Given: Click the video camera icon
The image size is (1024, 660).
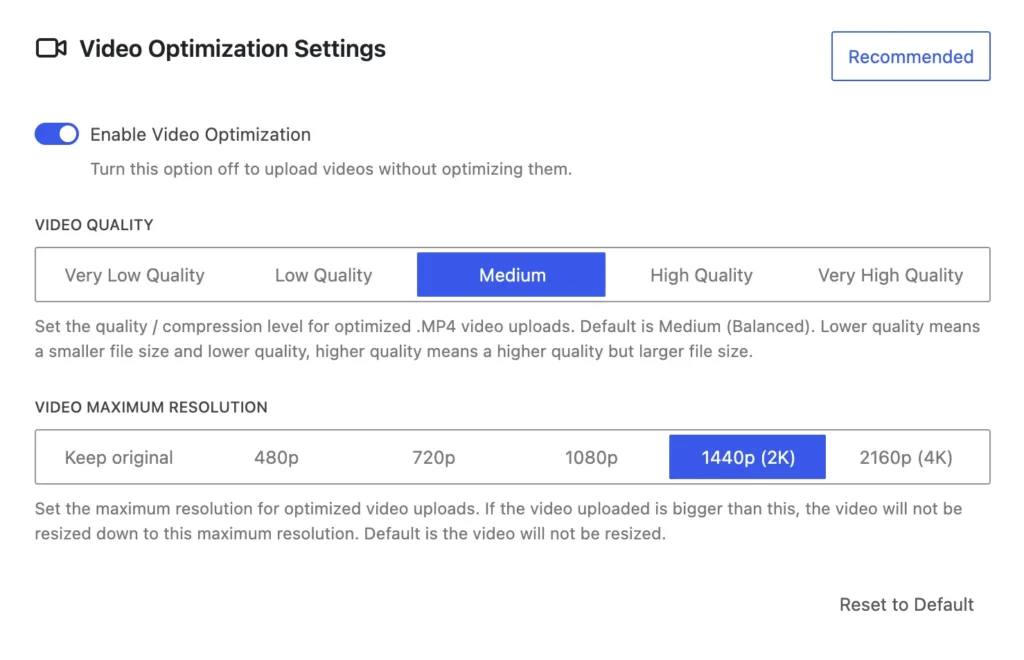Looking at the screenshot, I should [51, 48].
